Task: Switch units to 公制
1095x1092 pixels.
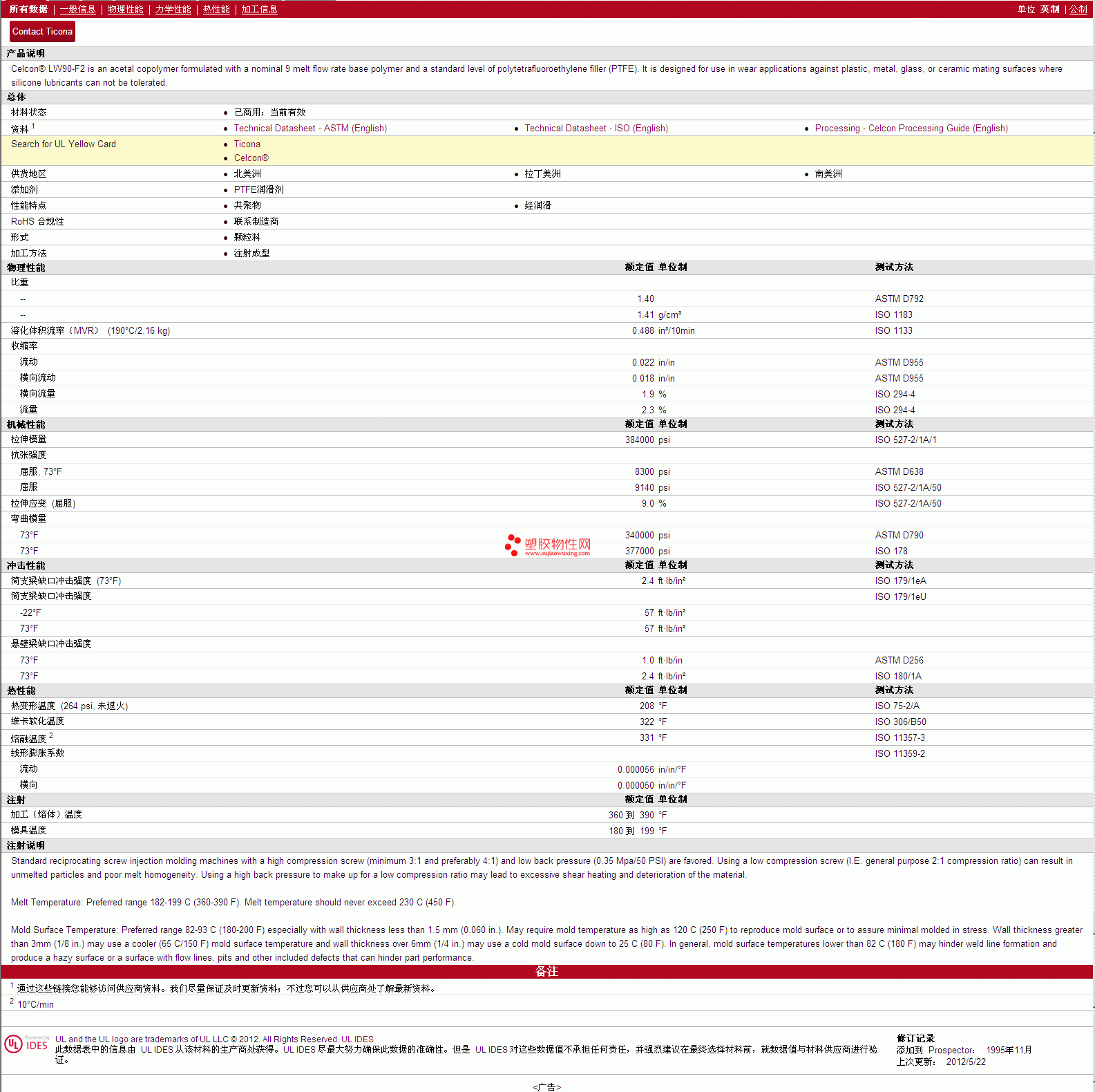Action: coord(1078,9)
